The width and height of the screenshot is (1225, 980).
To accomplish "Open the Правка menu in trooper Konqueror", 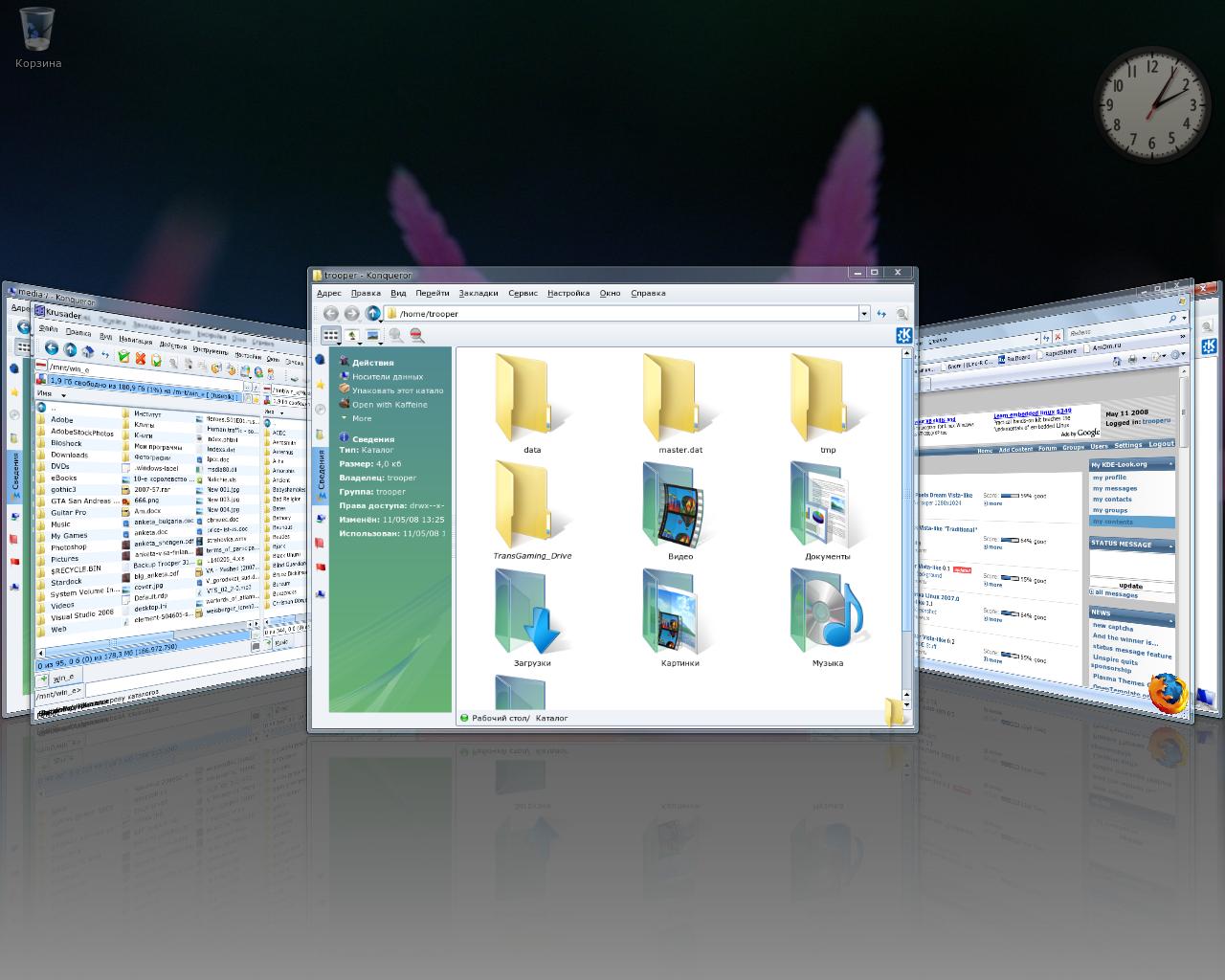I will [366, 293].
